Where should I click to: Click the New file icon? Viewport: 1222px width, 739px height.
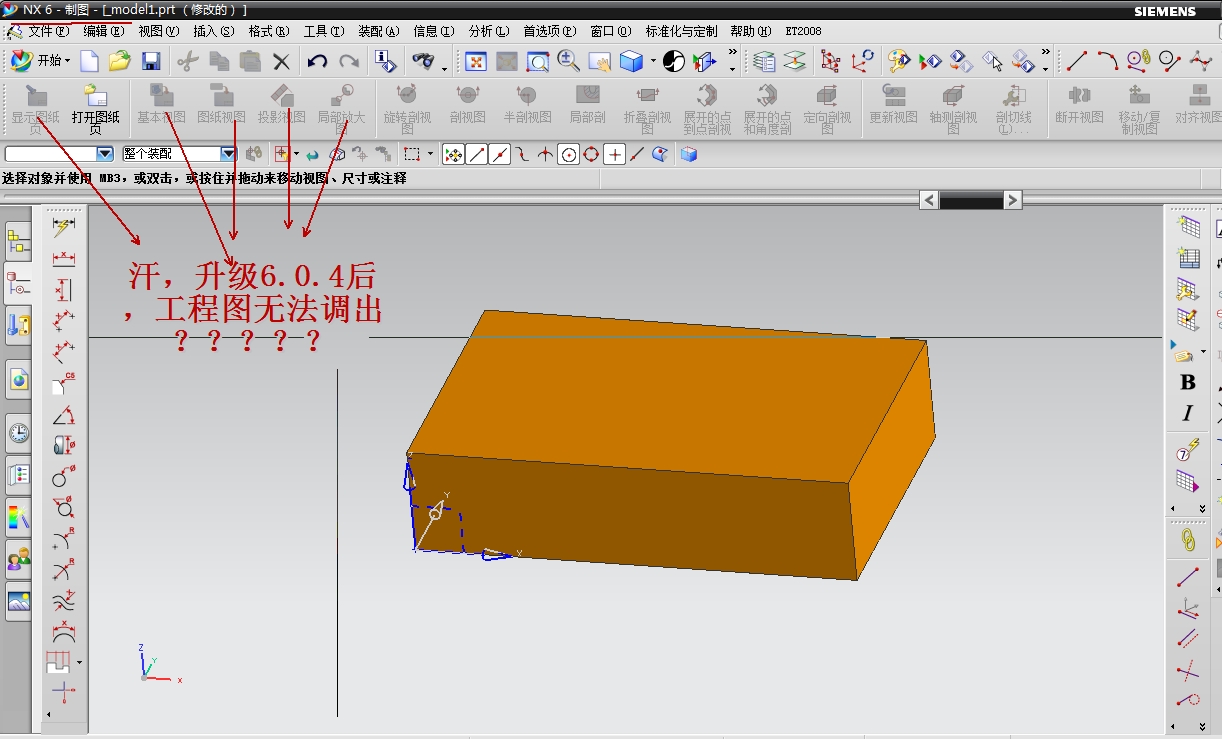(90, 62)
